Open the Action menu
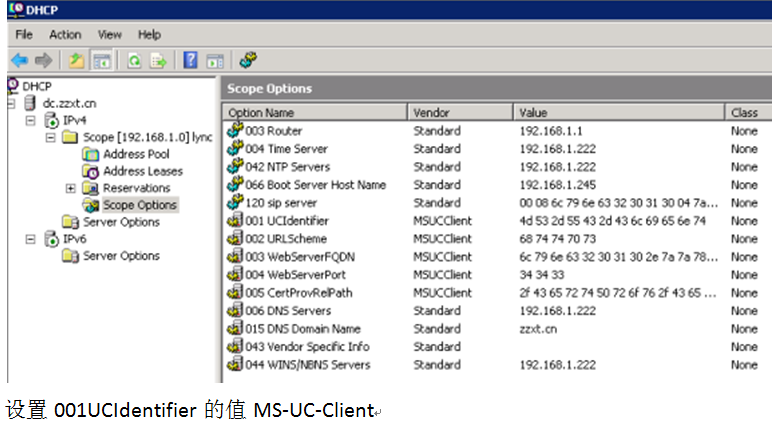This screenshot has height=433, width=772. click(65, 34)
